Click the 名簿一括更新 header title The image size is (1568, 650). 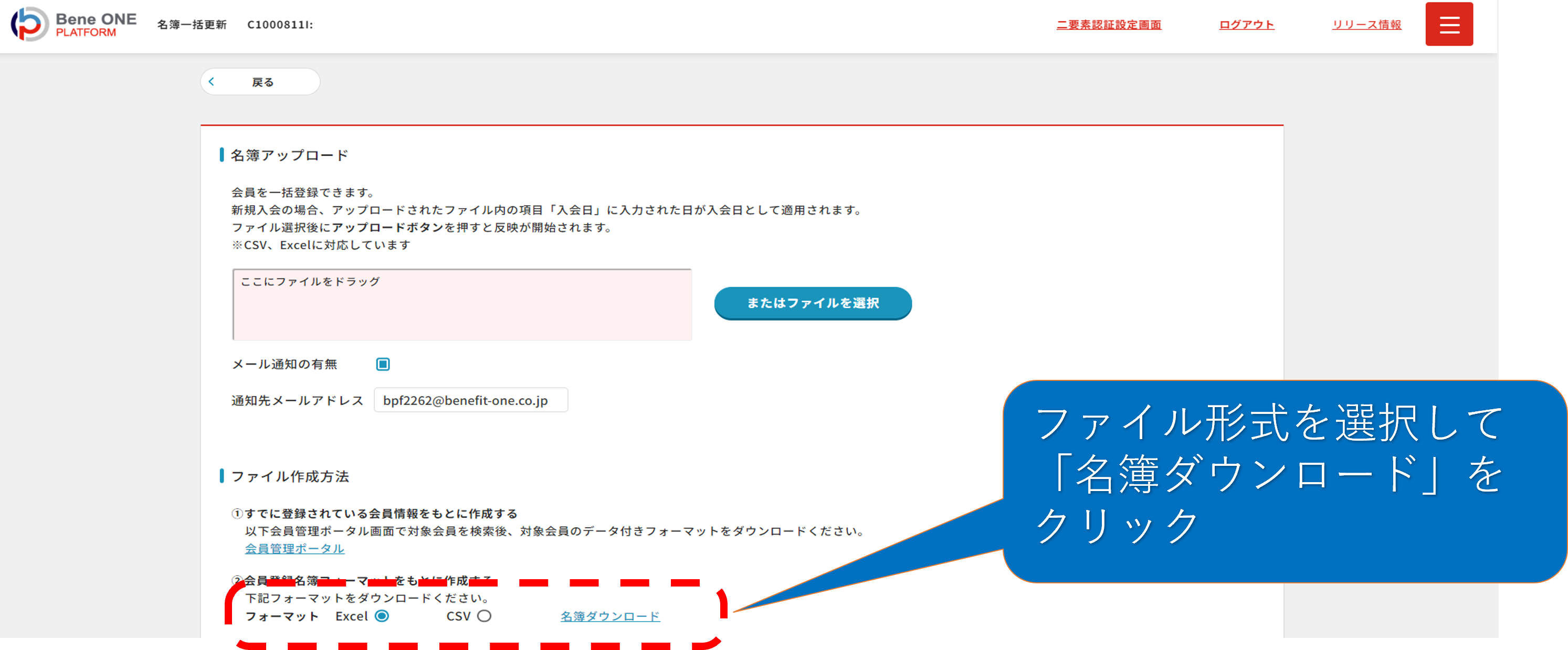click(x=192, y=25)
